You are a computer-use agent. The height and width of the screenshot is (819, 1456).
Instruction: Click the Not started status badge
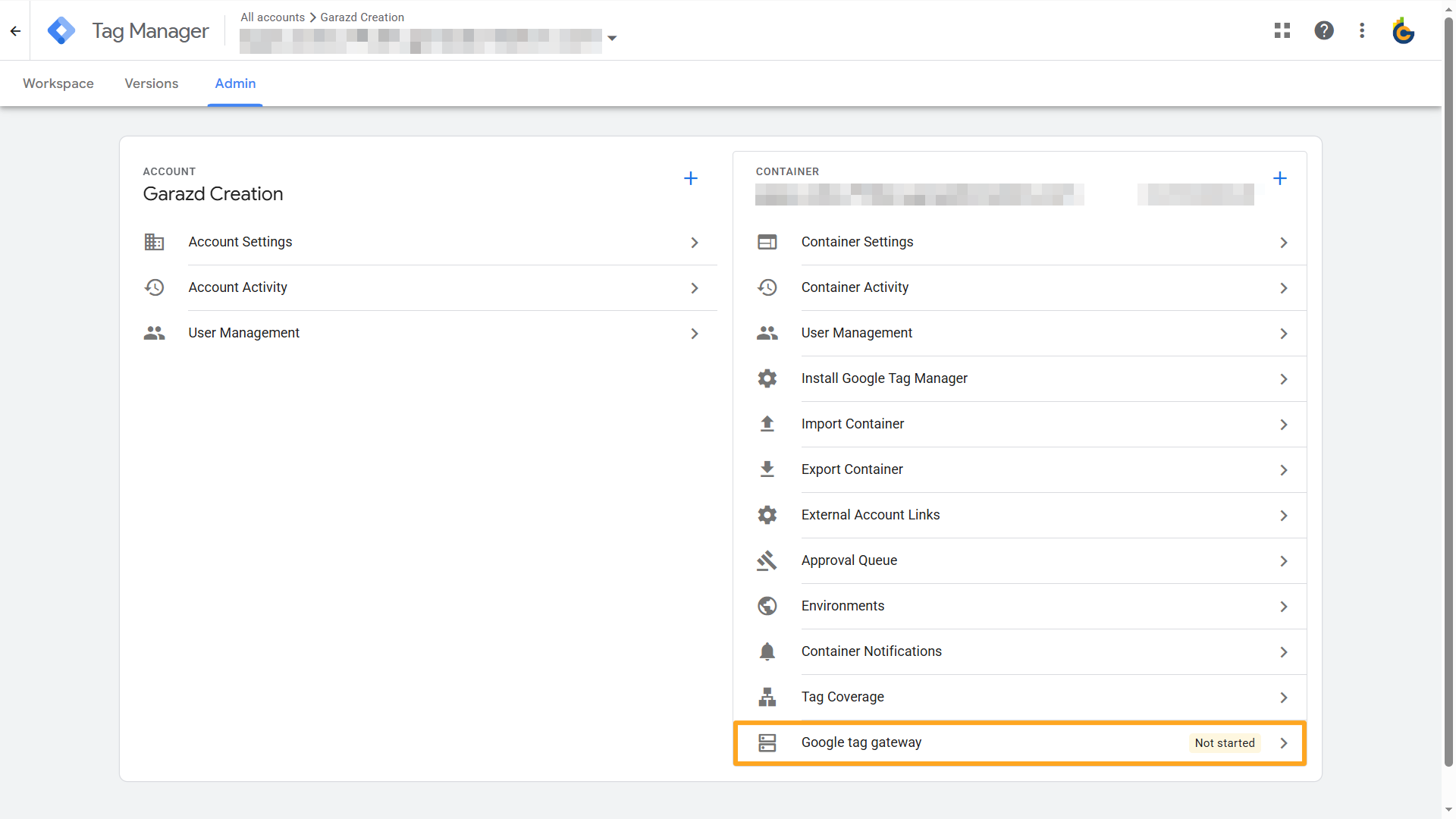coord(1224,743)
